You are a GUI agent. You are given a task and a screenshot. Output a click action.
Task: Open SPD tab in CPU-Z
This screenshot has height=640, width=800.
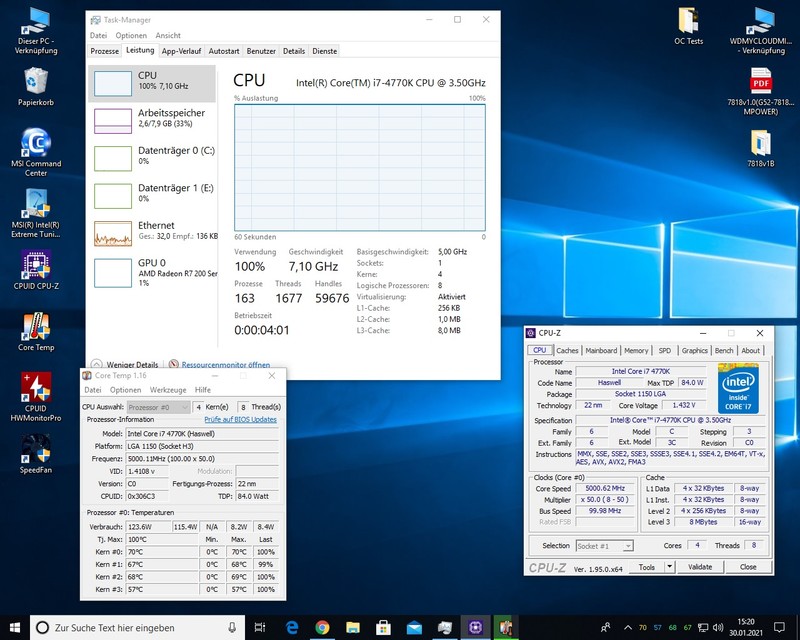click(x=664, y=350)
